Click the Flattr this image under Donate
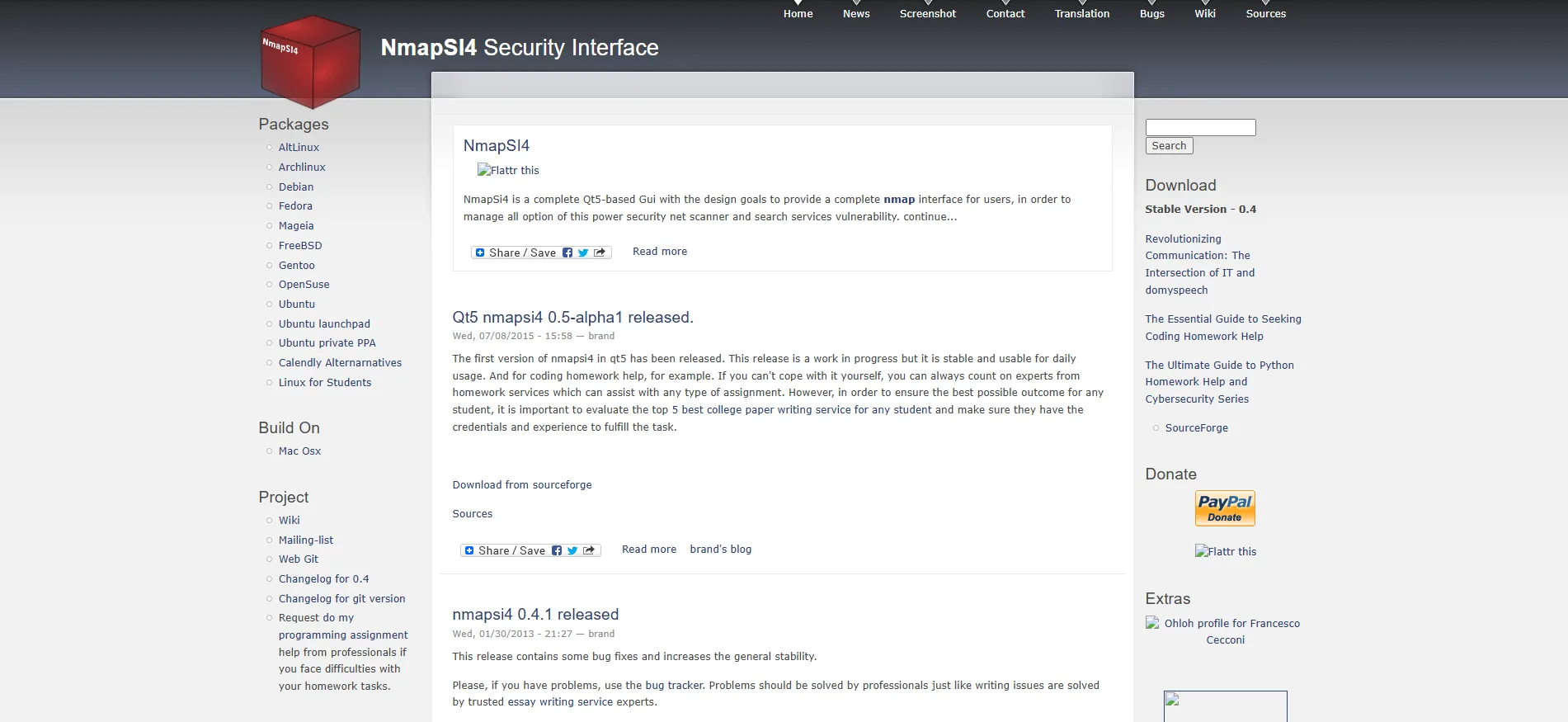Screen dimensions: 1568x722 pos(1226,551)
